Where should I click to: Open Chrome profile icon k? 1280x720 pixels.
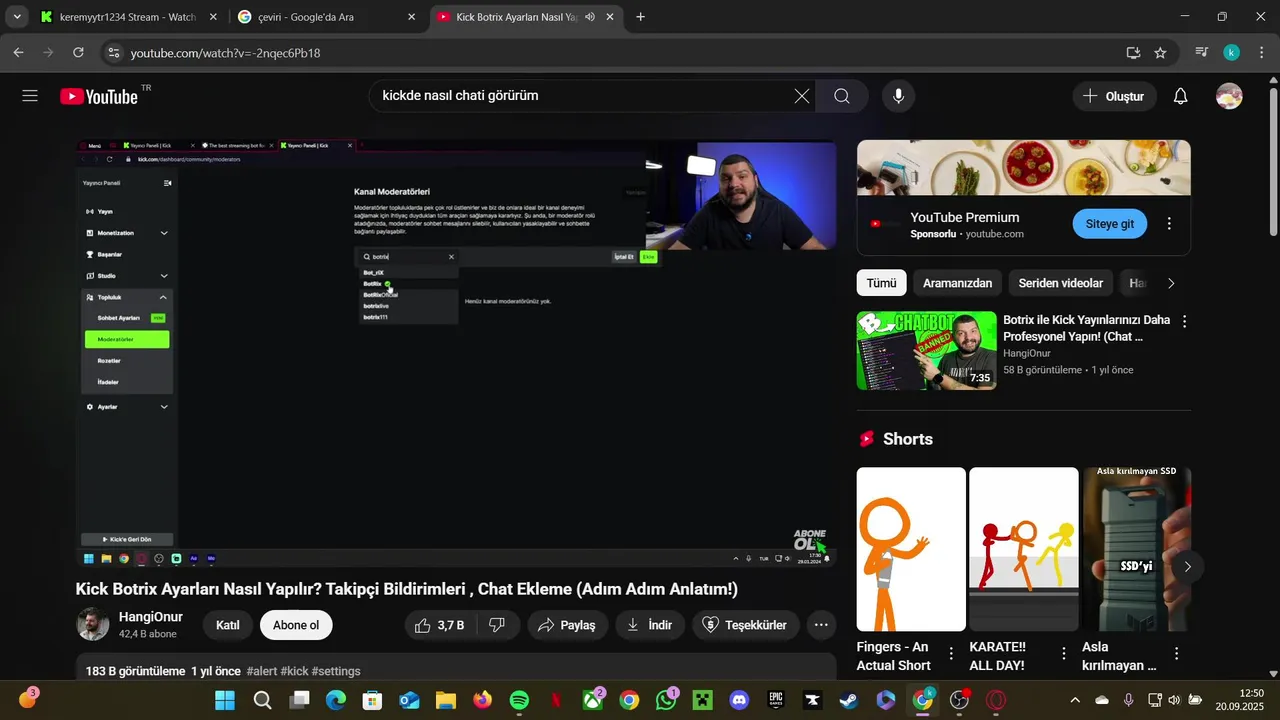tap(1232, 52)
